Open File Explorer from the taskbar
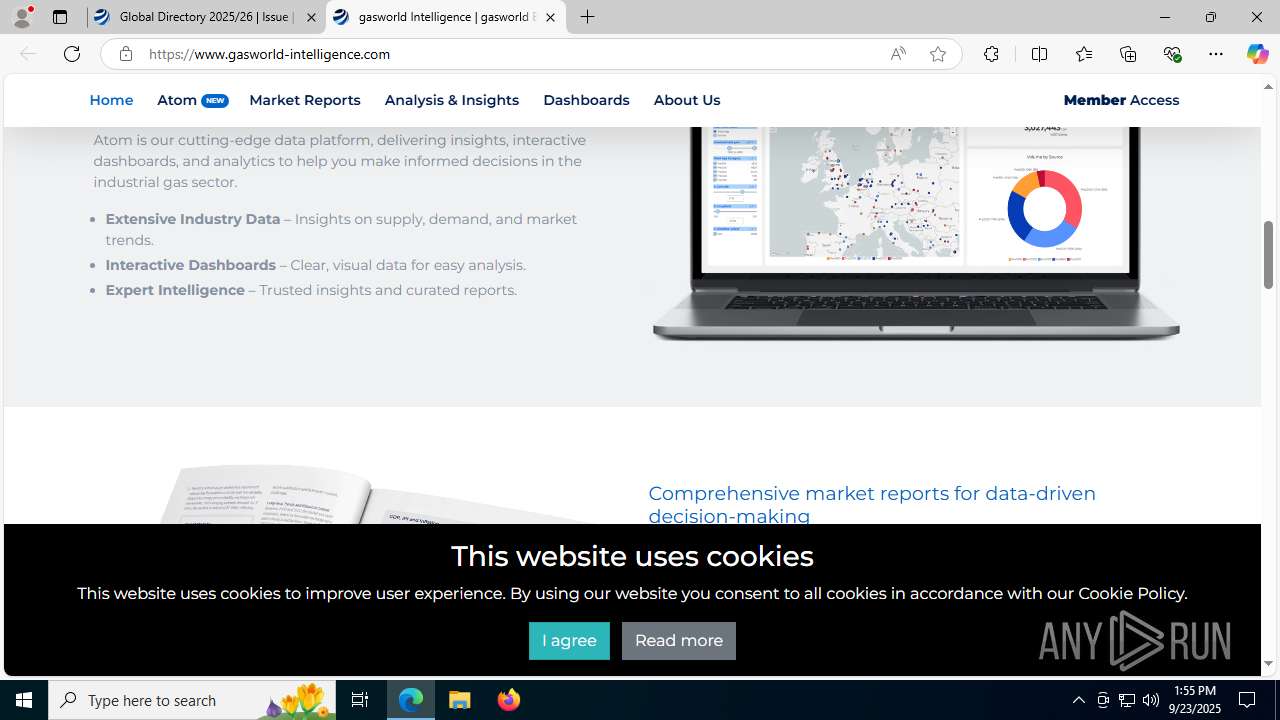Viewport: 1280px width, 720px height. coord(460,700)
